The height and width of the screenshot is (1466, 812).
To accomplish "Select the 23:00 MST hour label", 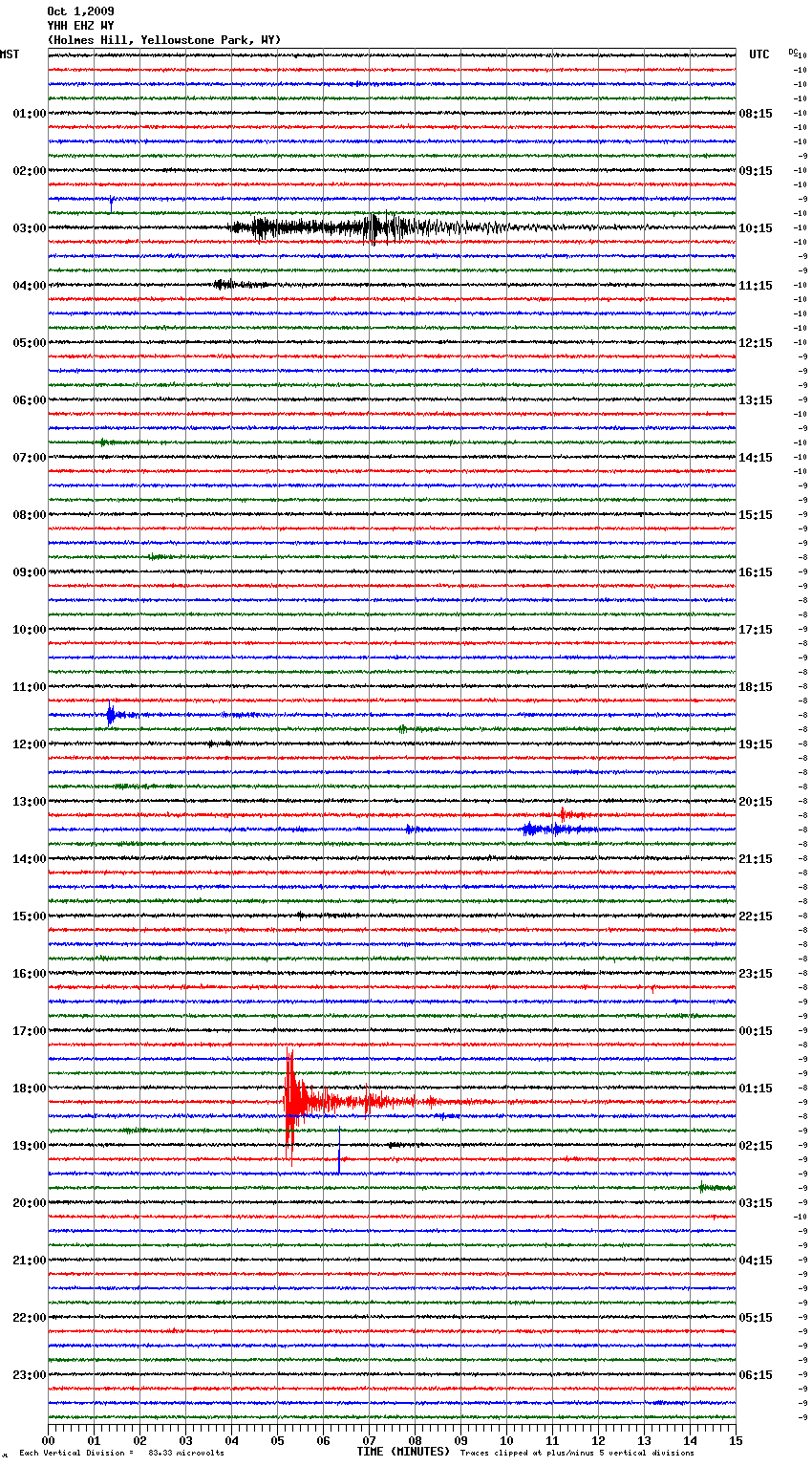I will [x=30, y=1375].
